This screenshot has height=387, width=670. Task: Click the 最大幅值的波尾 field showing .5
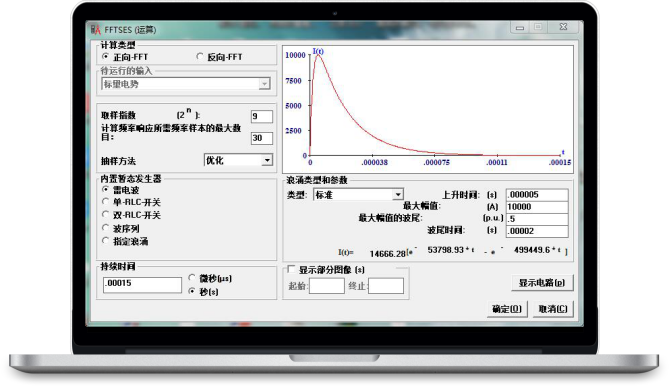[x=537, y=219]
